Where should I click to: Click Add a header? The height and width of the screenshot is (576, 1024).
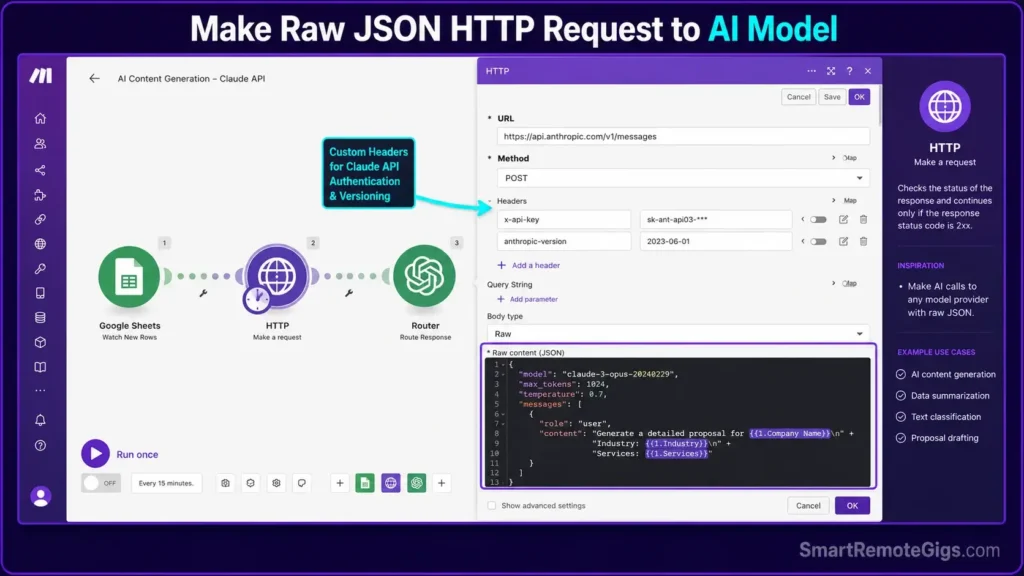coord(528,265)
